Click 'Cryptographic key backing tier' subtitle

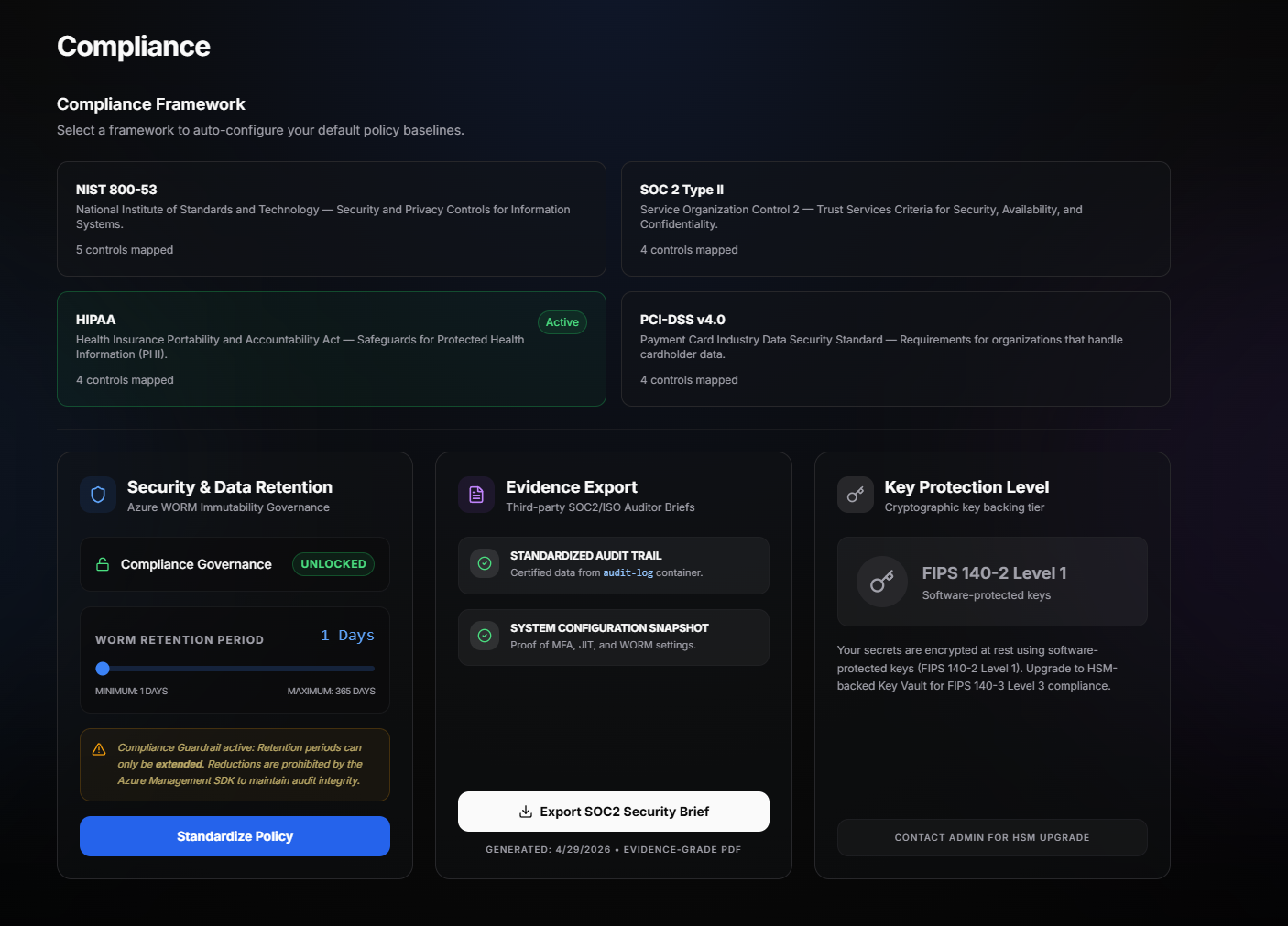pyautogui.click(x=965, y=507)
